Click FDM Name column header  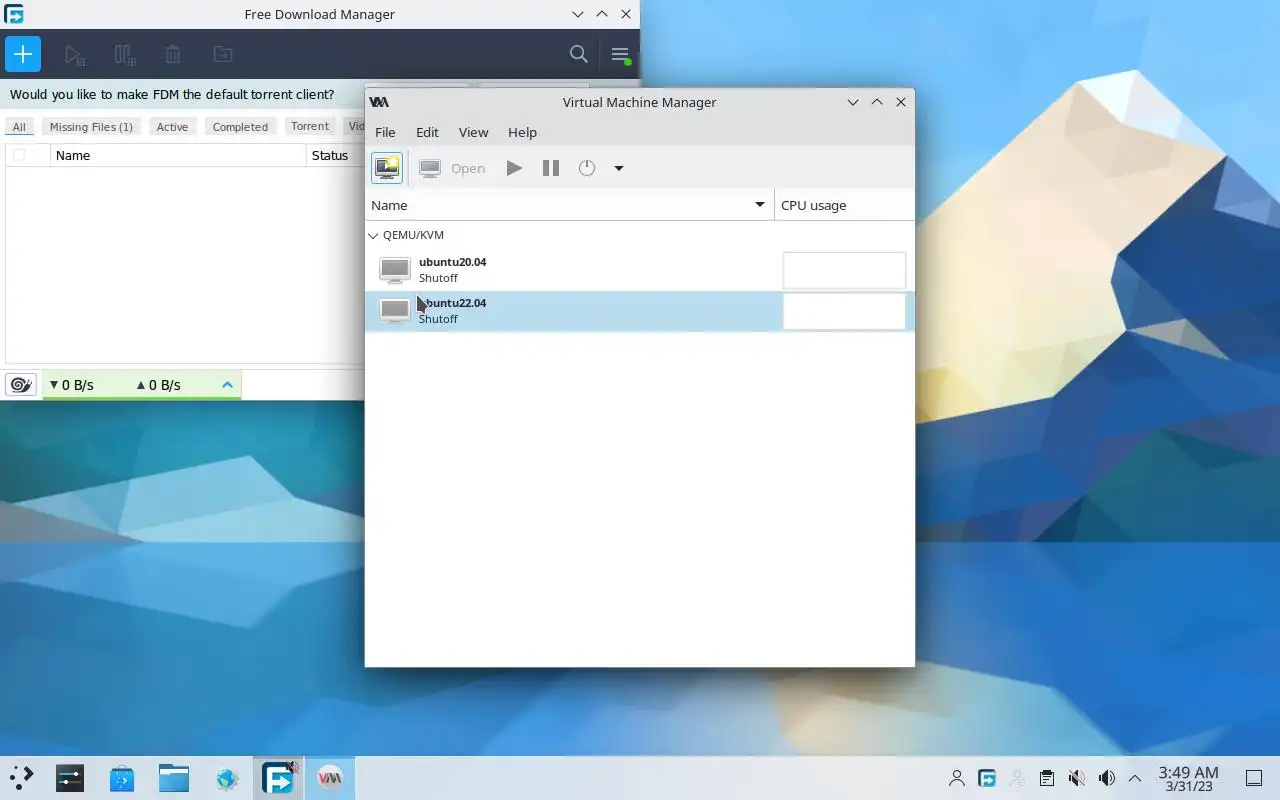tap(178, 155)
